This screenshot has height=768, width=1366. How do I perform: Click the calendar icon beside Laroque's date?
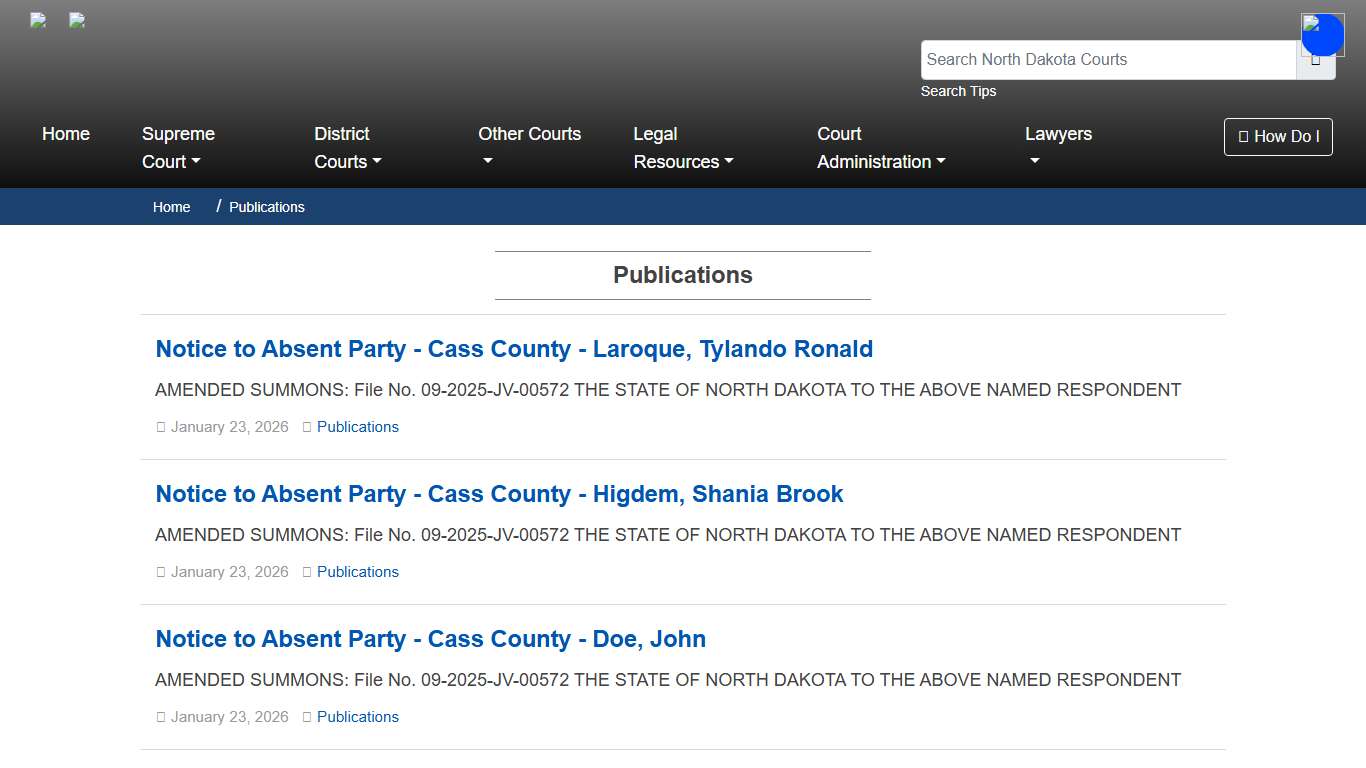pos(161,427)
